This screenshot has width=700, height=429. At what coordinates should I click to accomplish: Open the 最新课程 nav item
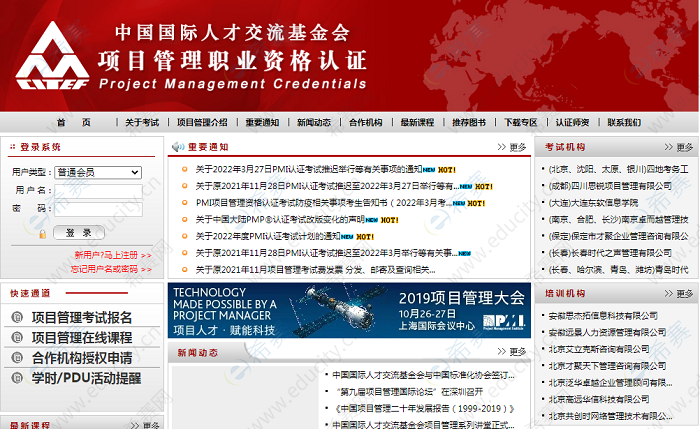point(417,122)
